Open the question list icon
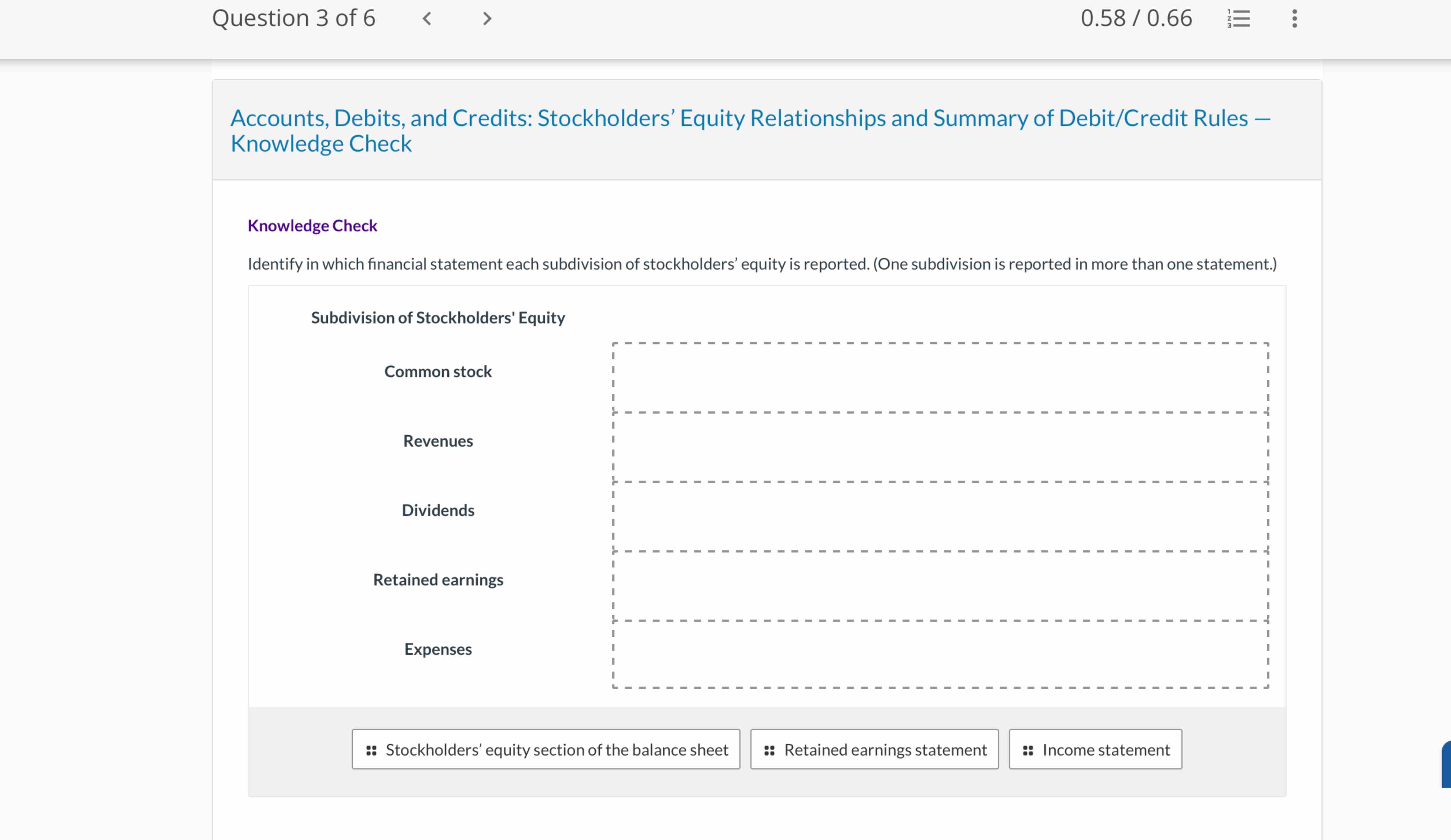Viewport: 1451px width, 840px height. 1239,19
